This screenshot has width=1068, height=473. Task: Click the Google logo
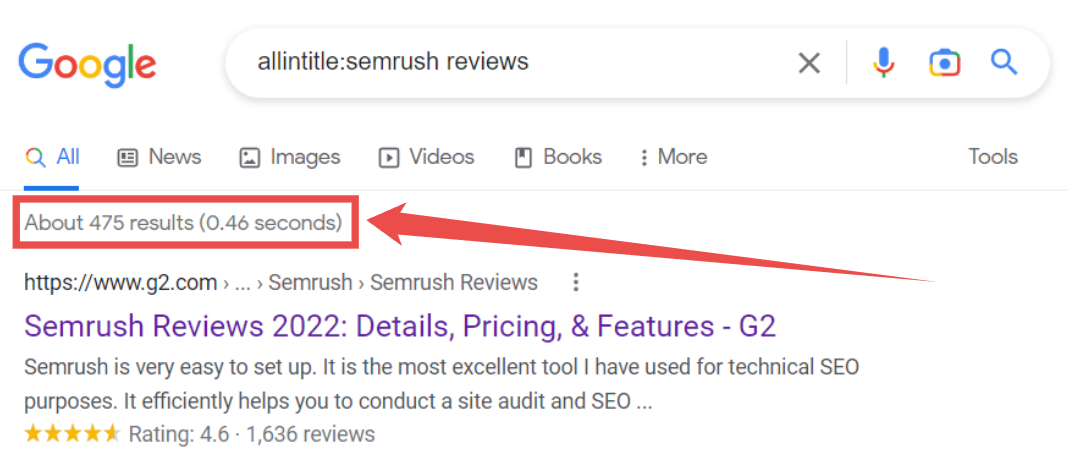(x=87, y=65)
